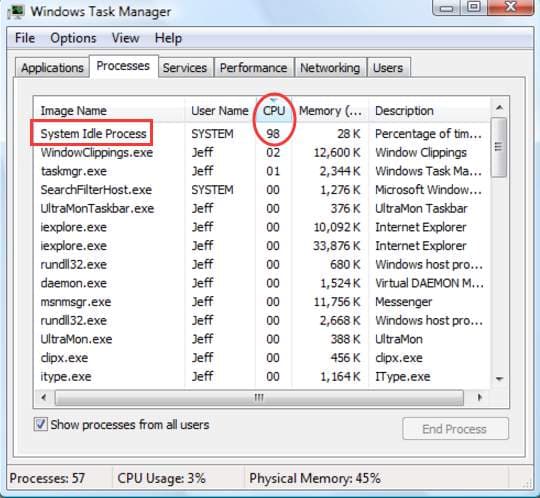
Task: Click CPU Usage: 3% in status bar
Action: point(161,478)
